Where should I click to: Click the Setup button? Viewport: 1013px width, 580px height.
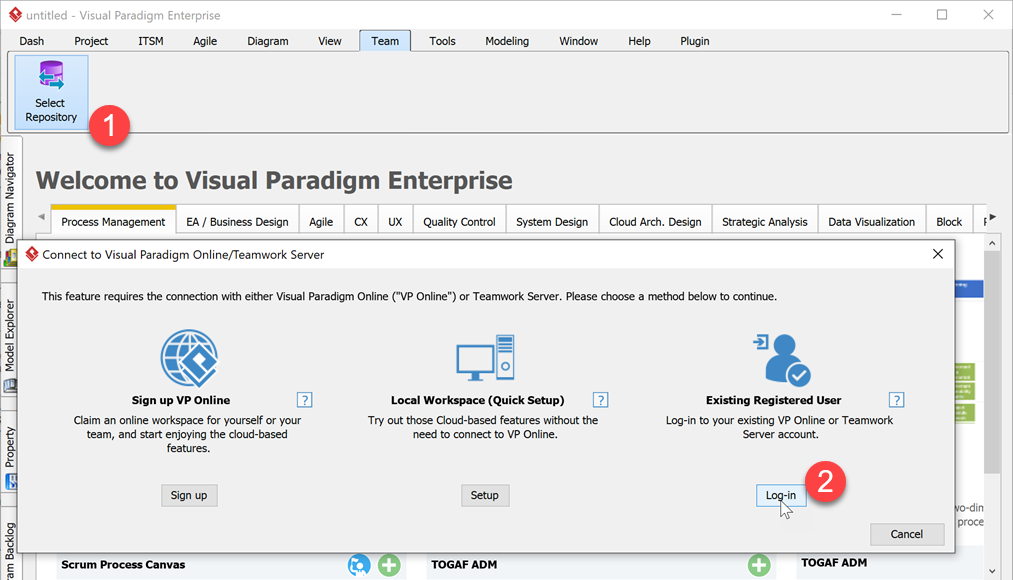[x=485, y=495]
